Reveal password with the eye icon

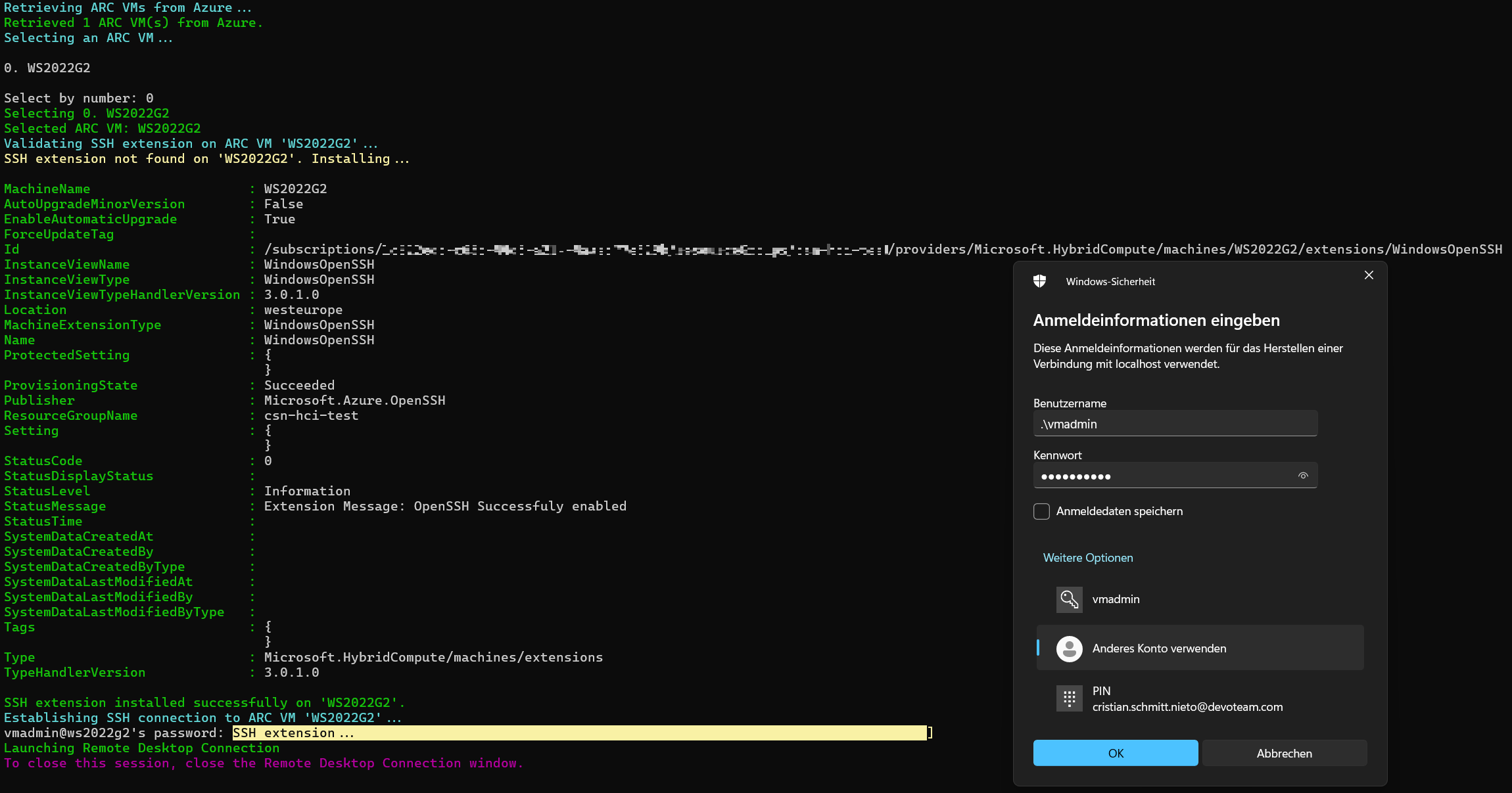pyautogui.click(x=1303, y=476)
